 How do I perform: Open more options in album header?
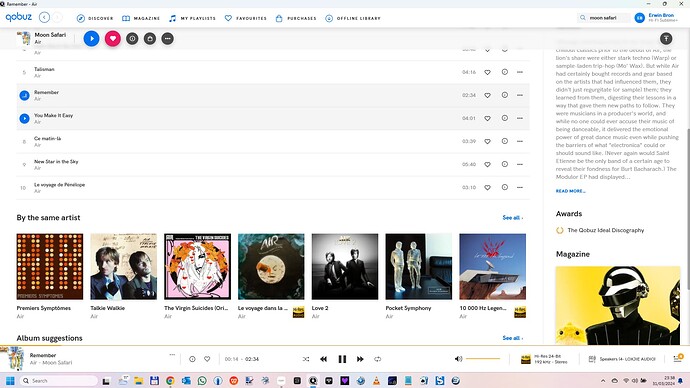(x=168, y=39)
